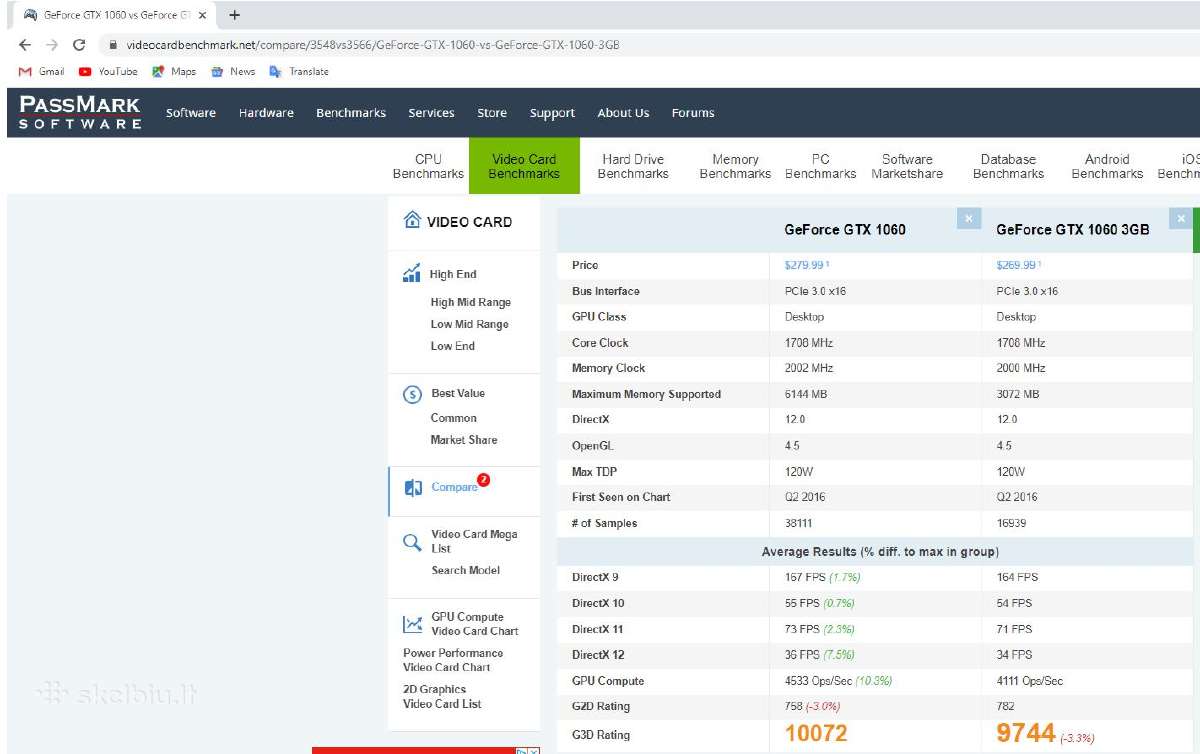Click the Best Value dollar icon
The image size is (1200, 754).
[412, 394]
